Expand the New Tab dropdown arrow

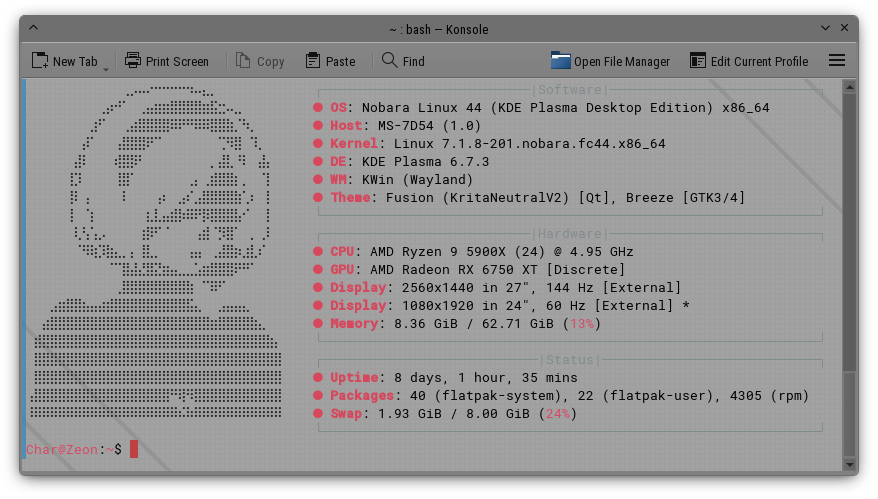[x=106, y=69]
